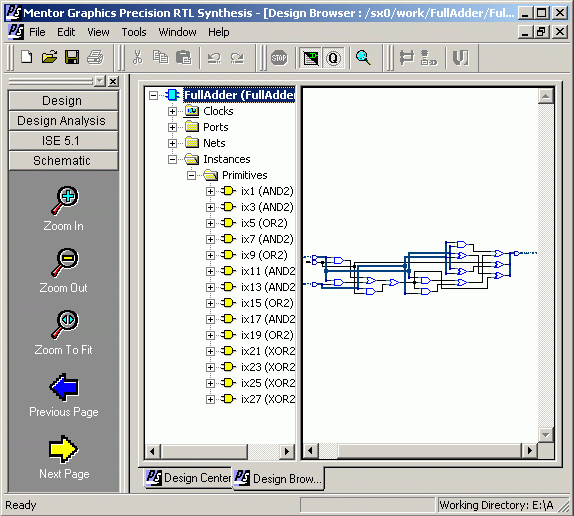Switch to the Design Center tab
574x516 pixels.
pyautogui.click(x=188, y=478)
